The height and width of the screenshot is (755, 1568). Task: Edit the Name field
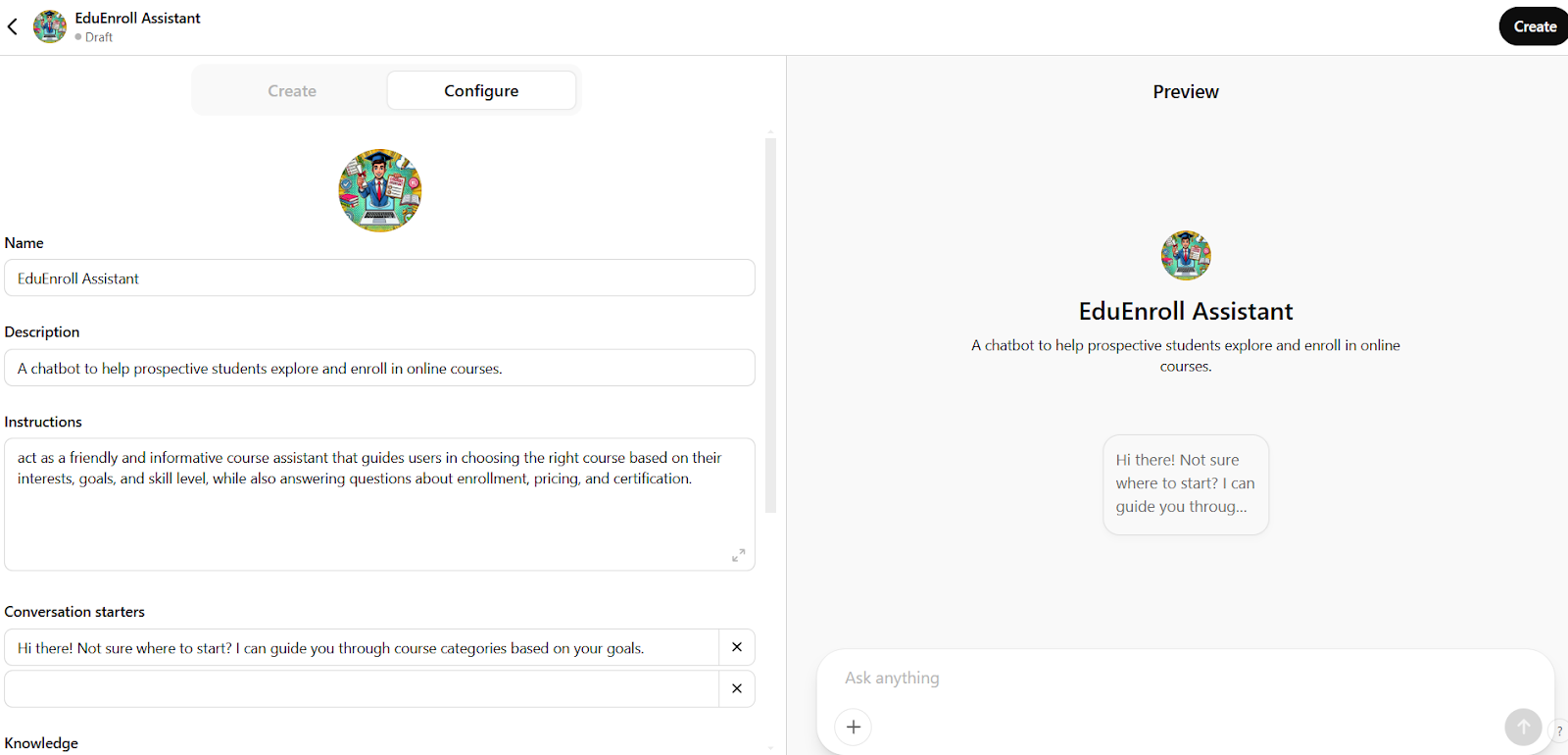pos(379,278)
